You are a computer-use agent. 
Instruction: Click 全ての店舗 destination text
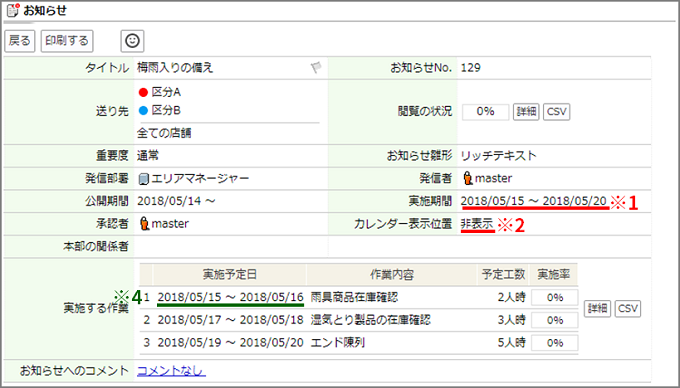164,133
